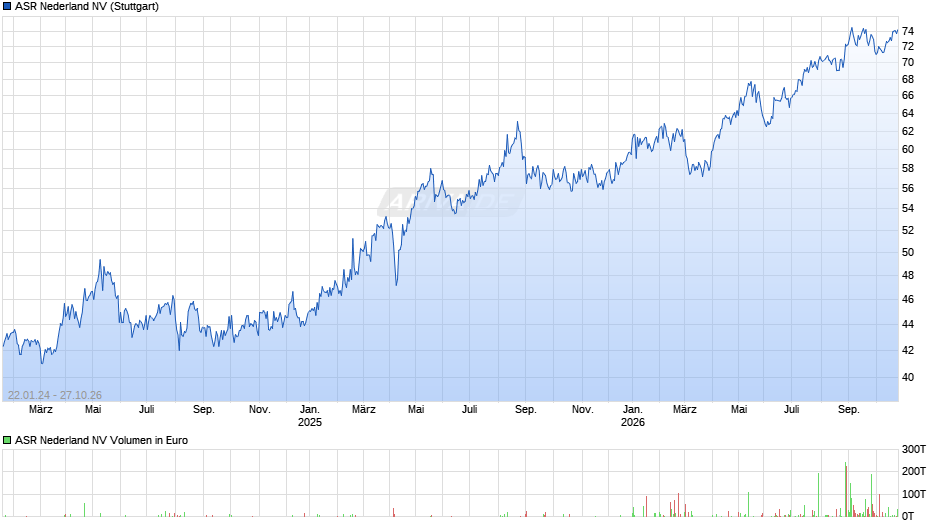Click the price axis label 68
Viewport: 940px width, 526px height.
pyautogui.click(x=908, y=79)
